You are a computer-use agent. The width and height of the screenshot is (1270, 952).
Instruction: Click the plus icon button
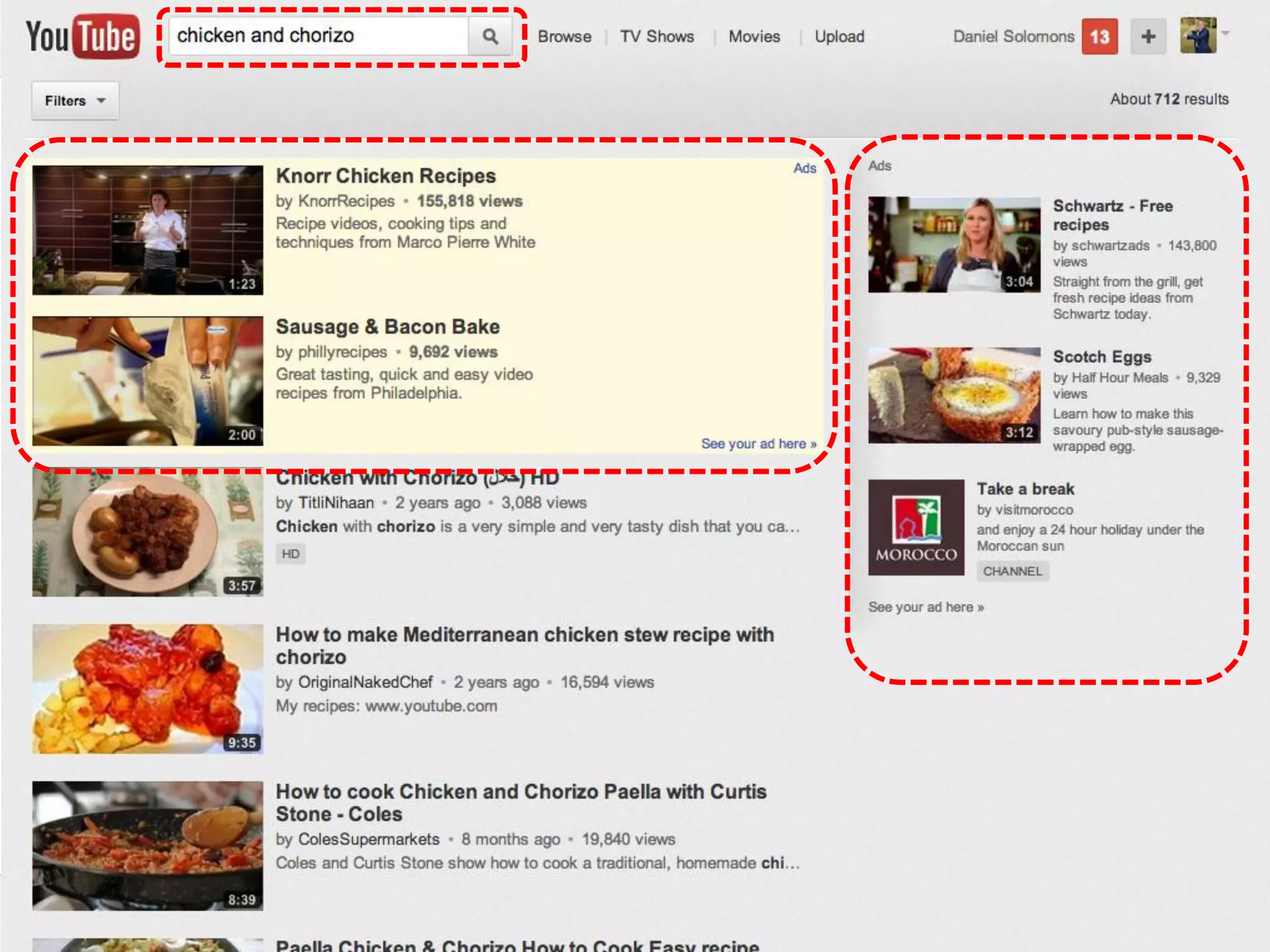click(x=1148, y=37)
